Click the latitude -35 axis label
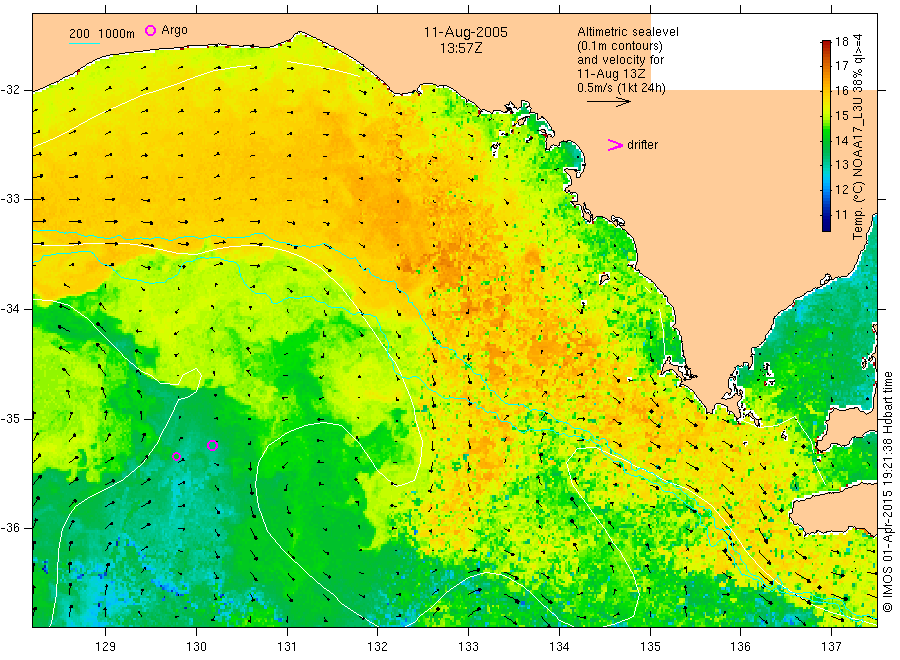 pos(10,418)
